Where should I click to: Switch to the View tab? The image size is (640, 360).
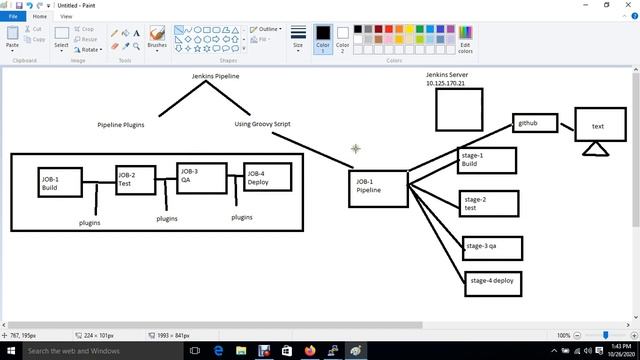pos(66,16)
